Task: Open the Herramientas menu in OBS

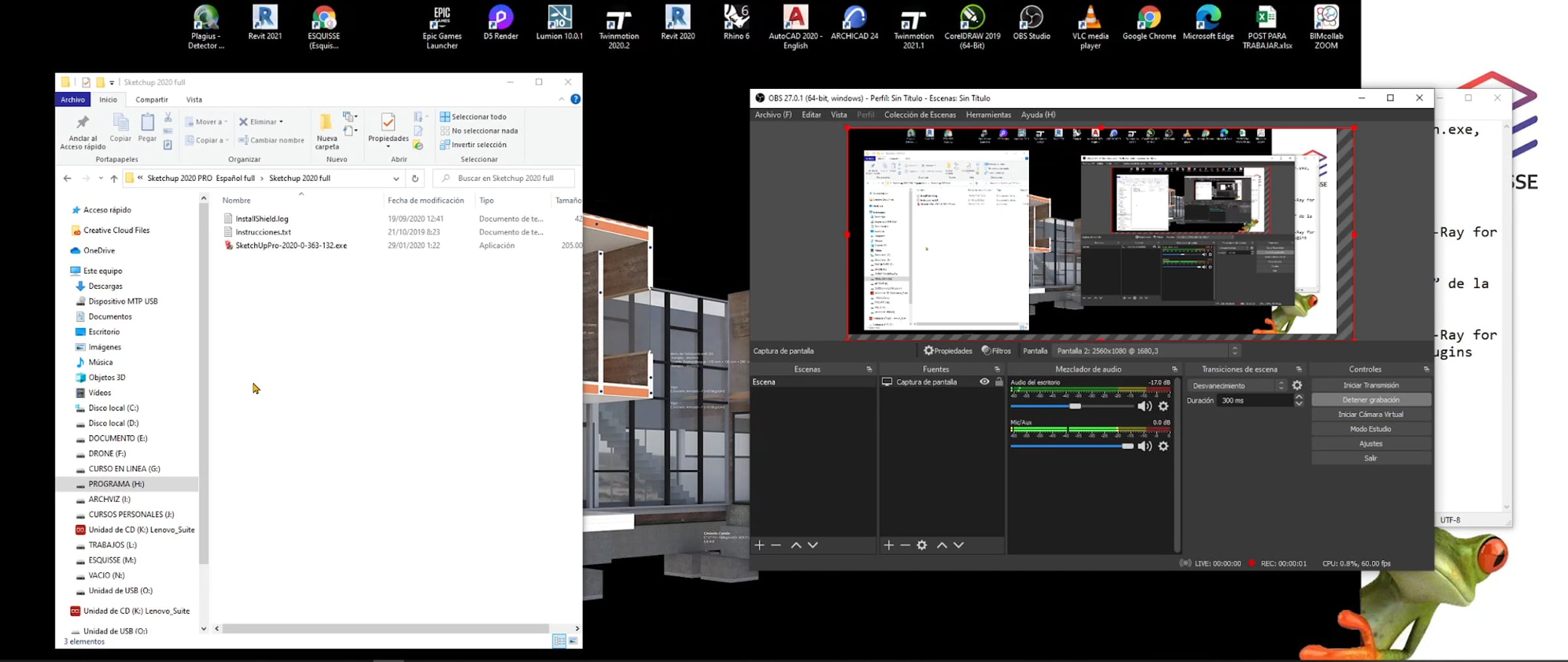Action: click(x=988, y=115)
